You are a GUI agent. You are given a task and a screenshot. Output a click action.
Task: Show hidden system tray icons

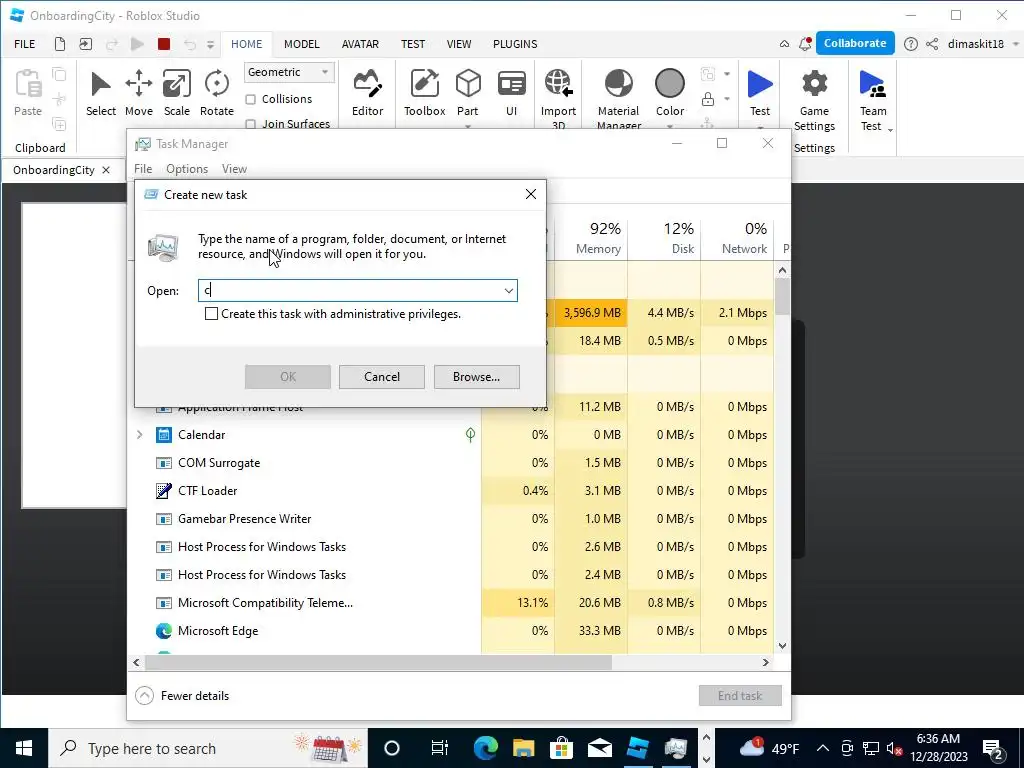pos(823,748)
